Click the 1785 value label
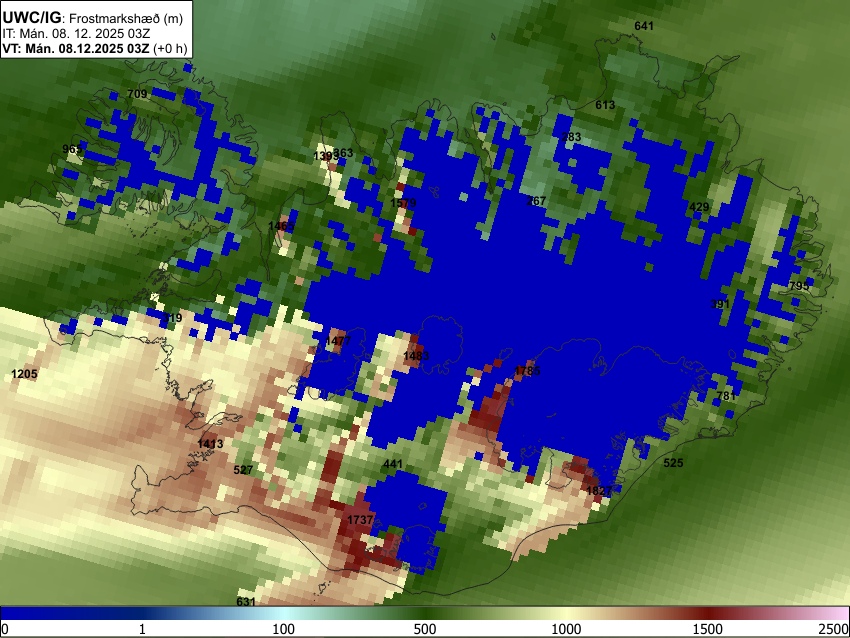The width and height of the screenshot is (850, 638). click(x=527, y=371)
